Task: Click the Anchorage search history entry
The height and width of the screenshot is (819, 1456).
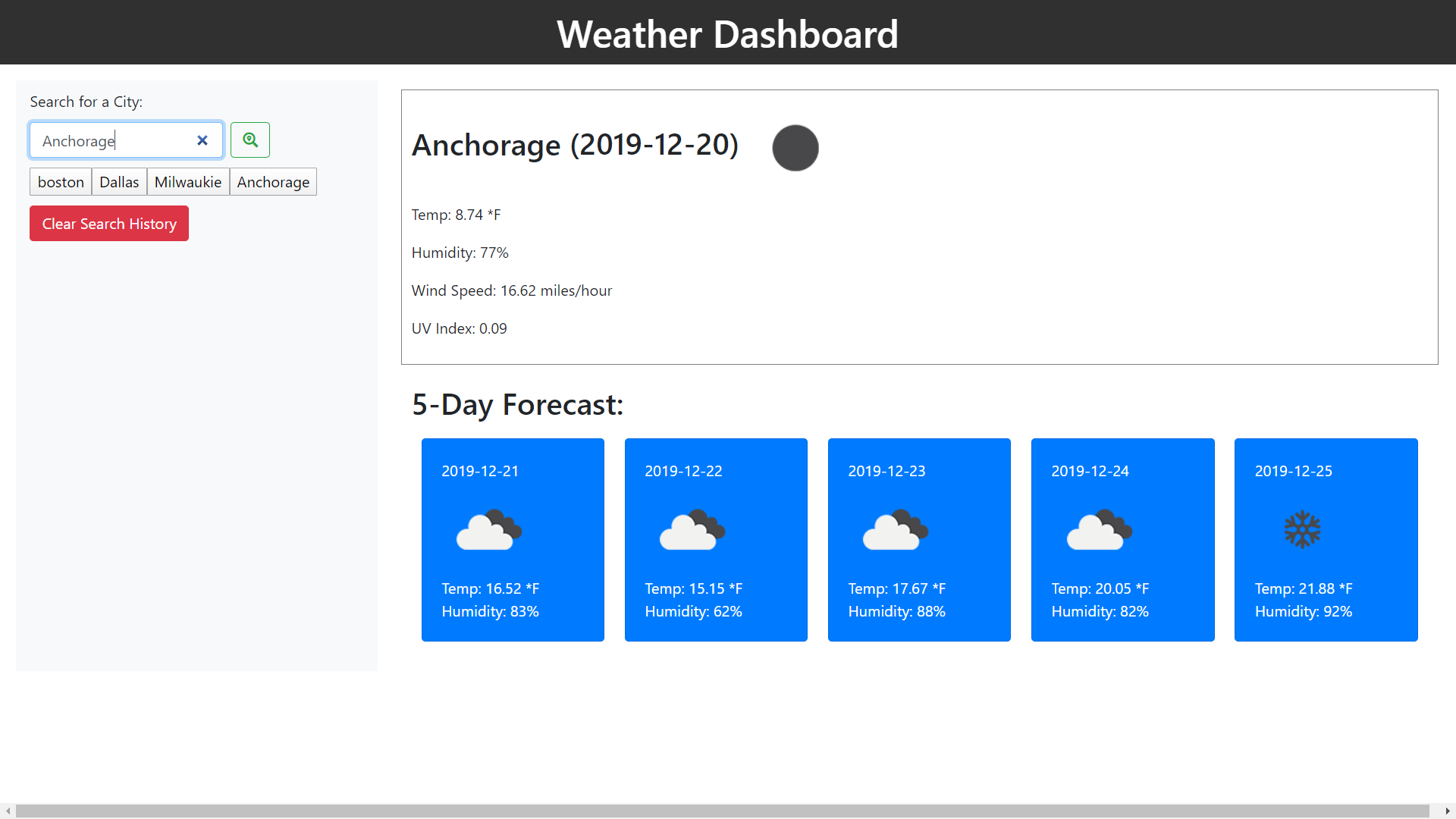Action: pos(272,181)
